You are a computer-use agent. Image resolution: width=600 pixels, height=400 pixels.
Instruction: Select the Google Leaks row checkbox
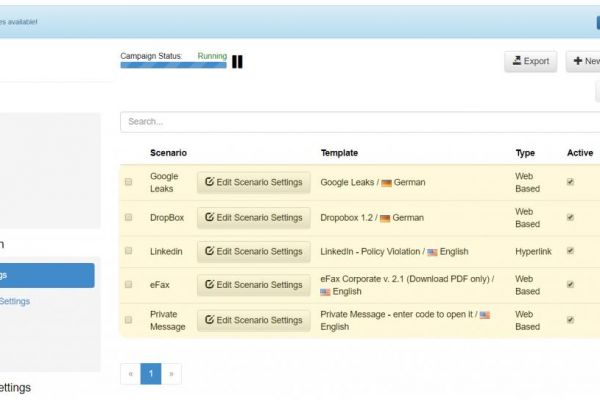(128, 182)
